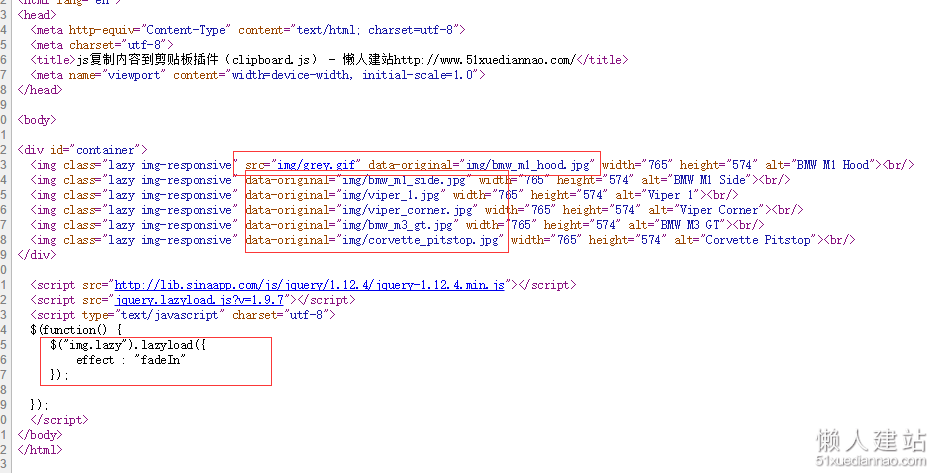Image resolution: width=933 pixels, height=473 pixels.
Task: Select the src="img/grey.gif" attribute
Action: click(303, 165)
